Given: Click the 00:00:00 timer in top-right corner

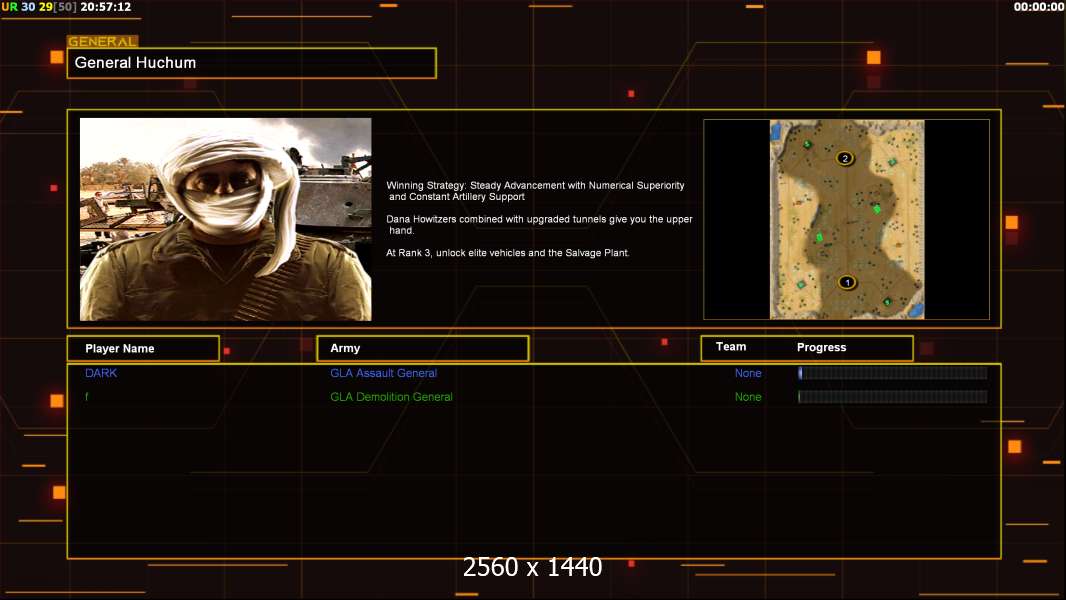Looking at the screenshot, I should pyautogui.click(x=1038, y=7).
